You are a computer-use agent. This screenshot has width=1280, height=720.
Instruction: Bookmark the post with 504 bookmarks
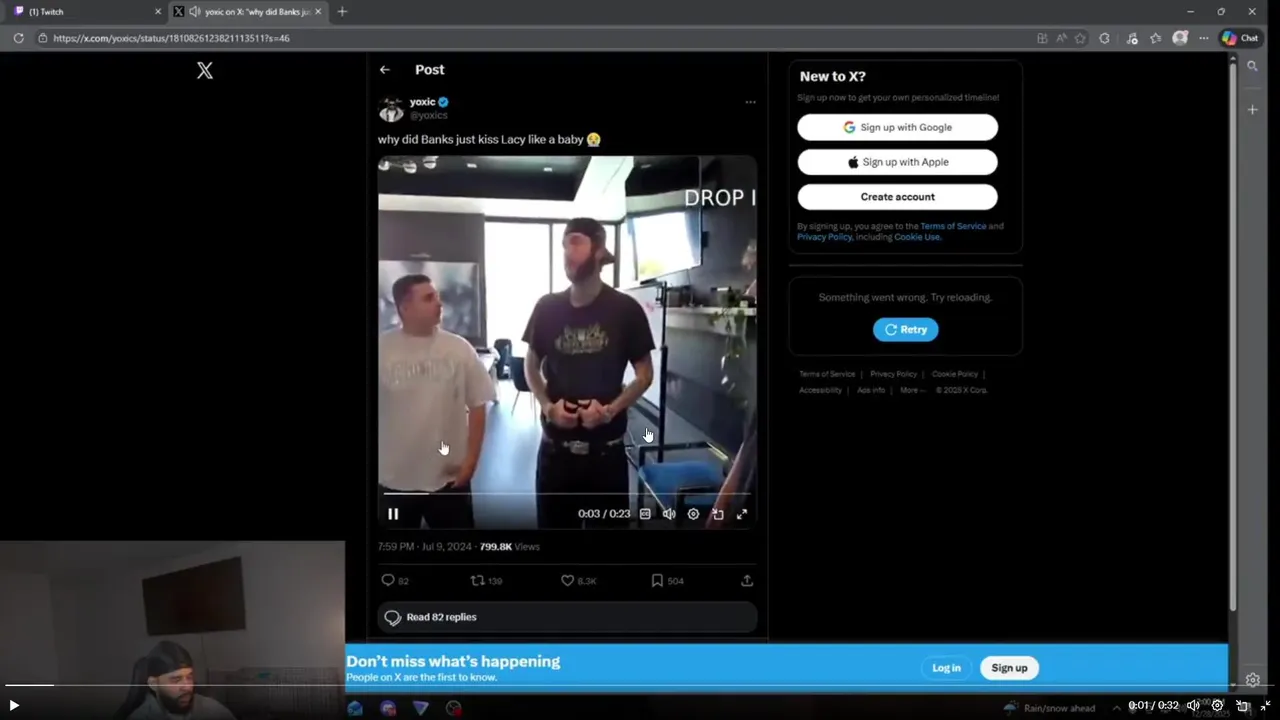(x=657, y=580)
